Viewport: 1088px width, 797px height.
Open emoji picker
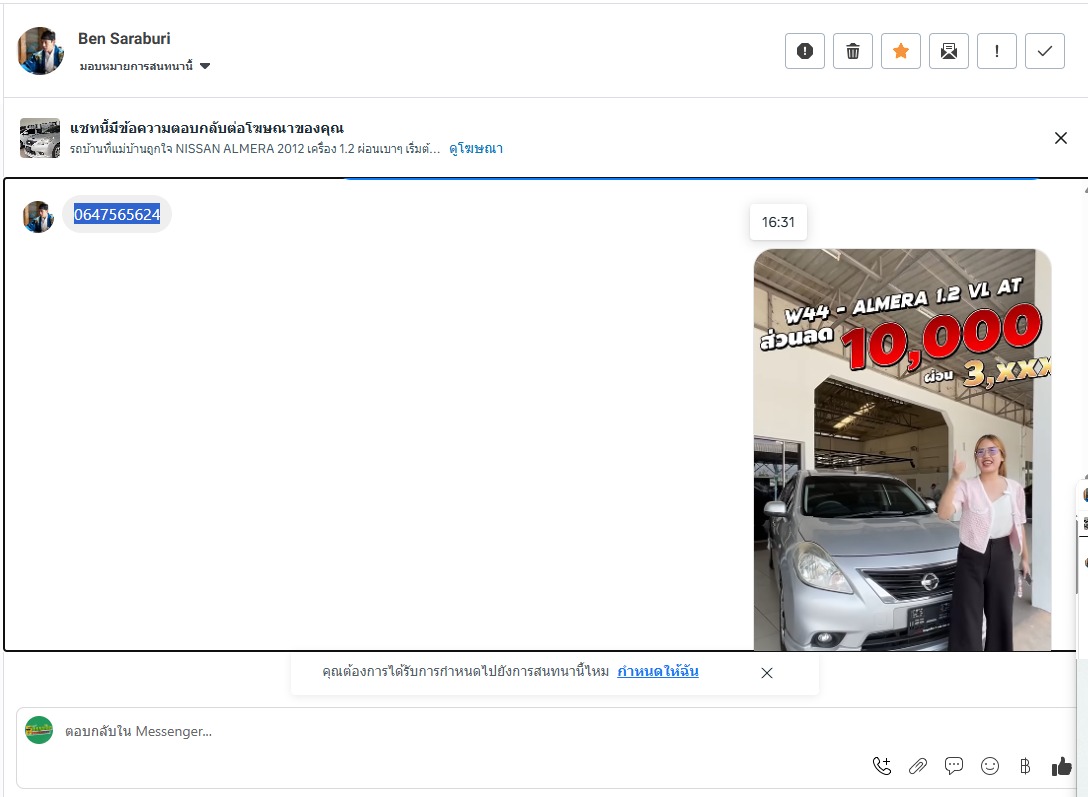[x=990, y=766]
